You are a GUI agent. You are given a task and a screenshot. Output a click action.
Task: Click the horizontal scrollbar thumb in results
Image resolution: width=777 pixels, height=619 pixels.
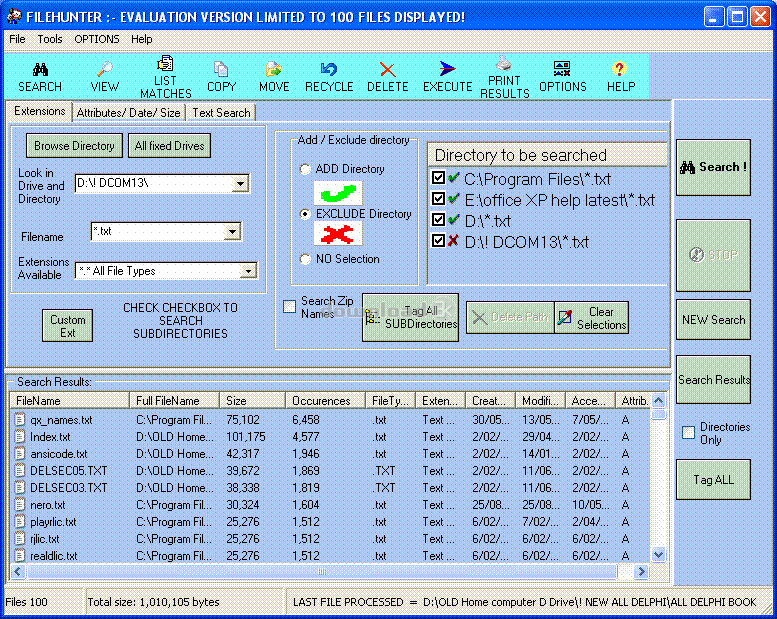coord(322,572)
